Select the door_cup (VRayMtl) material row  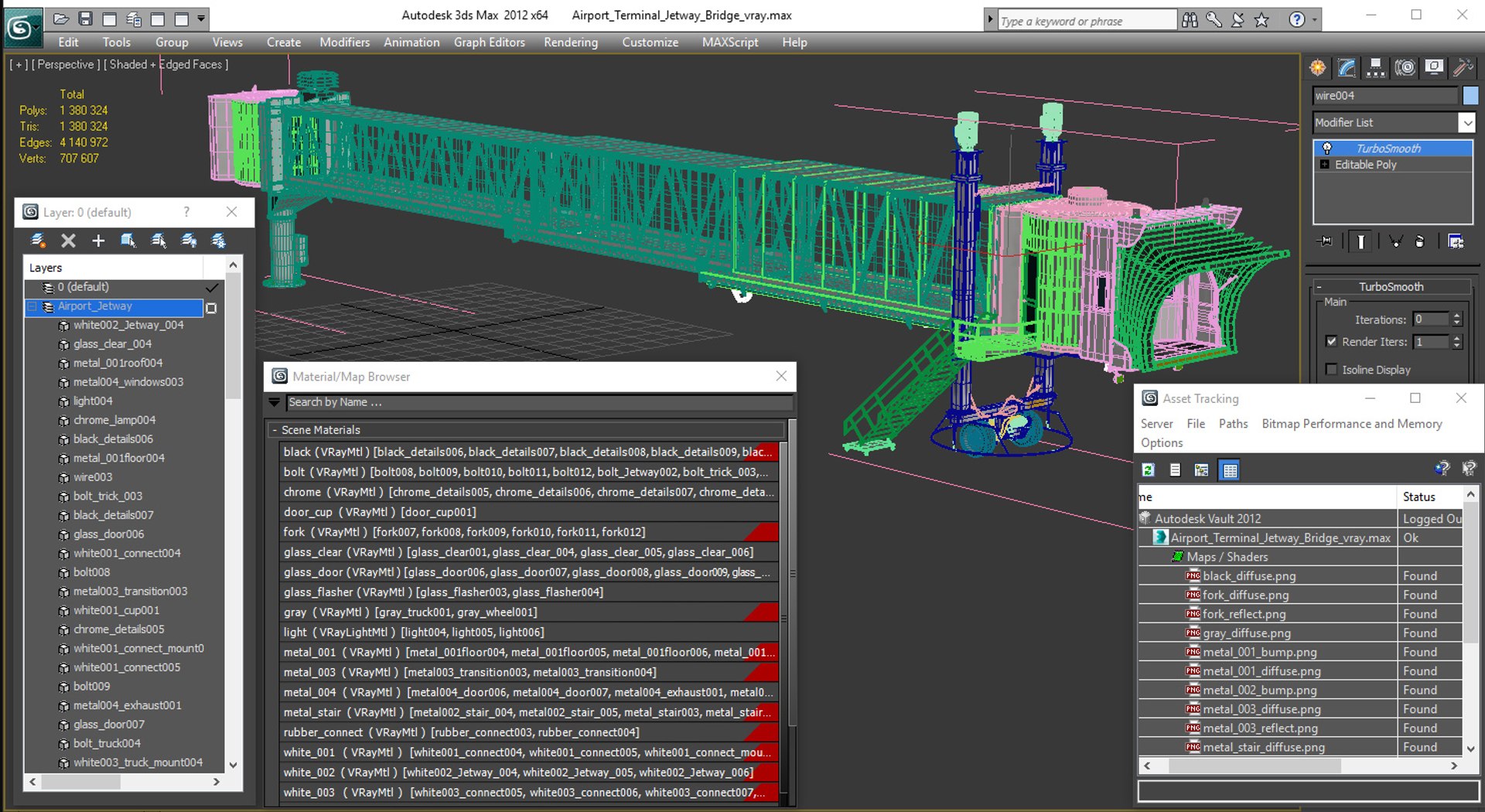528,512
